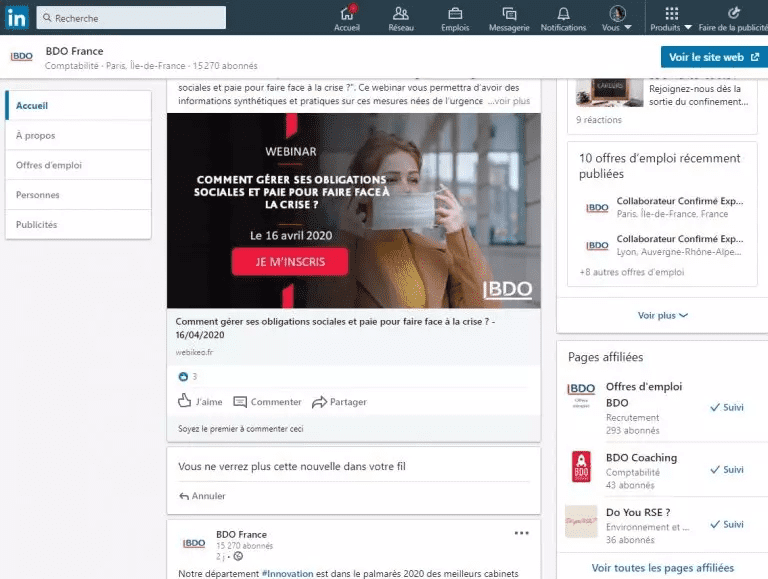
Task: Click the Do You RSE page logo
Action: coord(581,521)
